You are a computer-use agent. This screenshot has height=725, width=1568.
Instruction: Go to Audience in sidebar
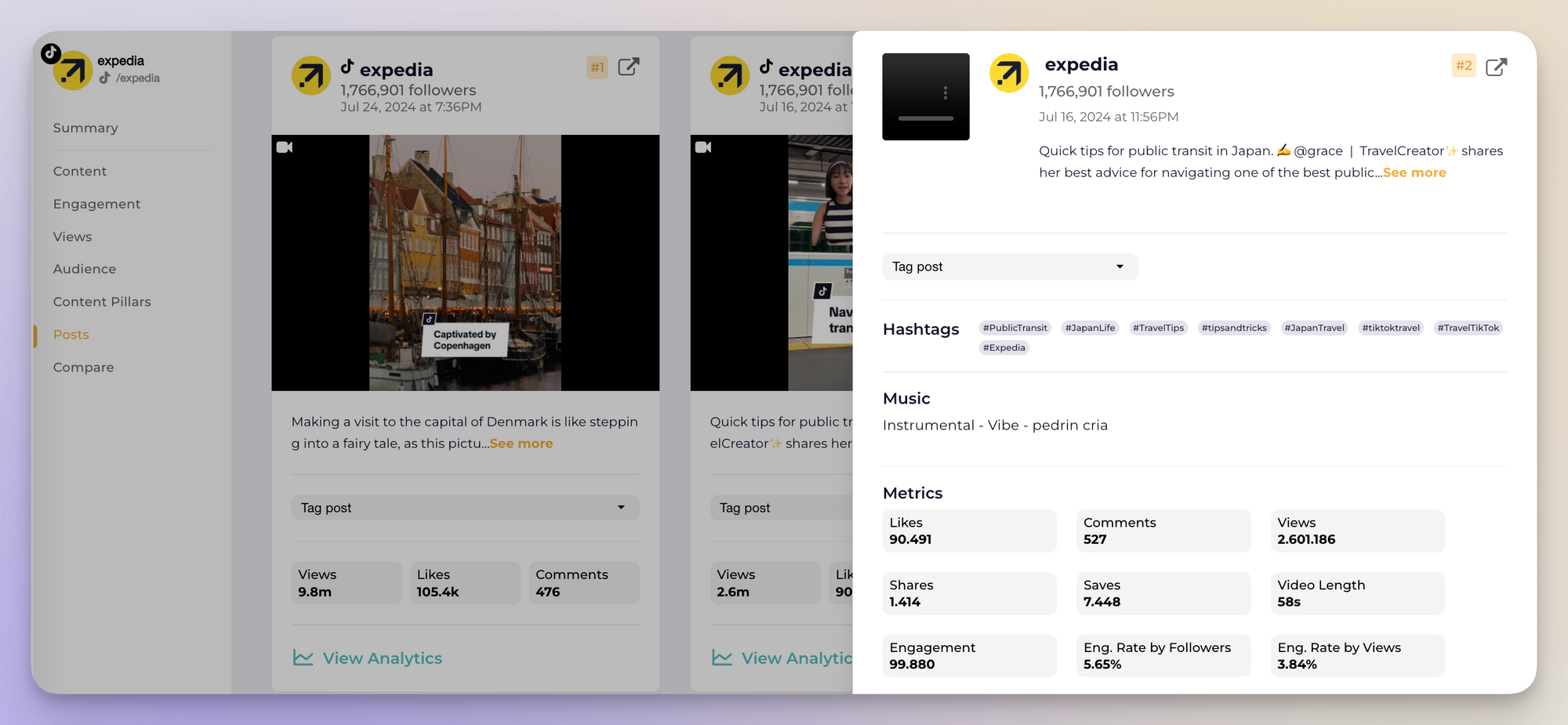point(85,269)
